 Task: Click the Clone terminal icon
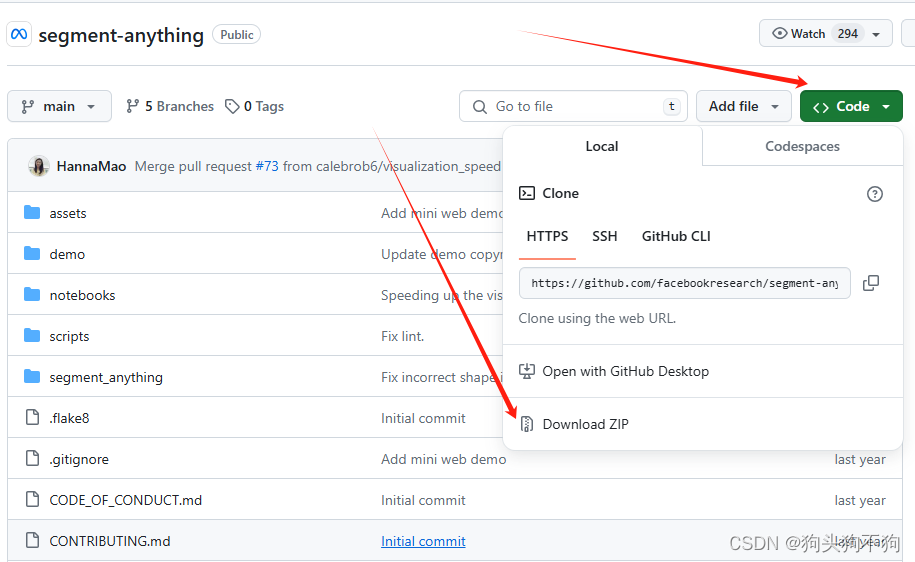pos(526,193)
